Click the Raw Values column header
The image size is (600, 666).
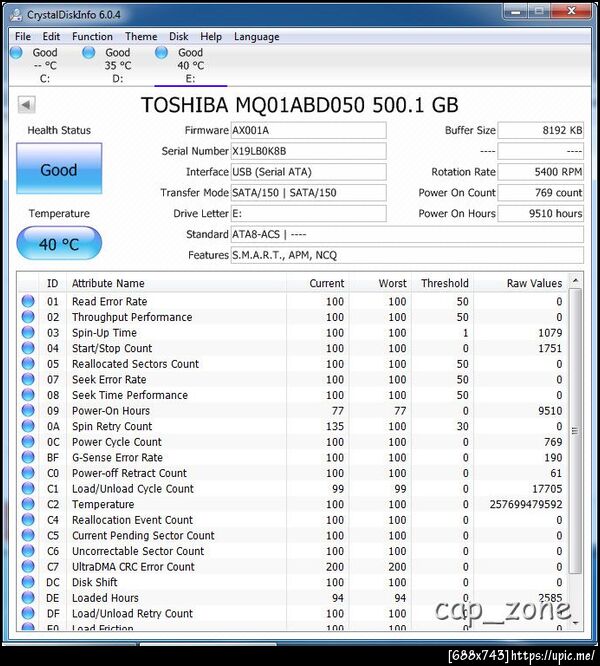520,283
